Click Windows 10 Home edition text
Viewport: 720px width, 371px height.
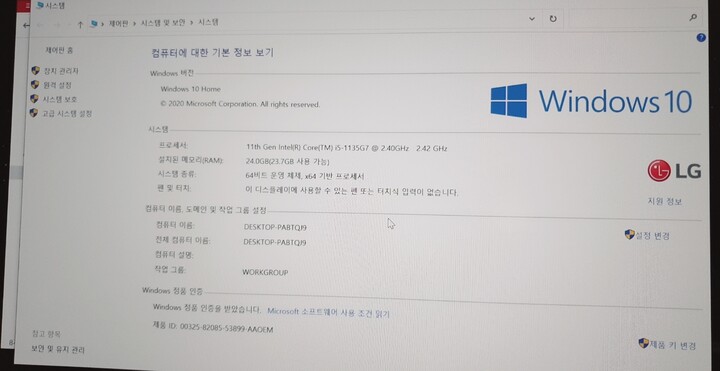pyautogui.click(x=191, y=89)
